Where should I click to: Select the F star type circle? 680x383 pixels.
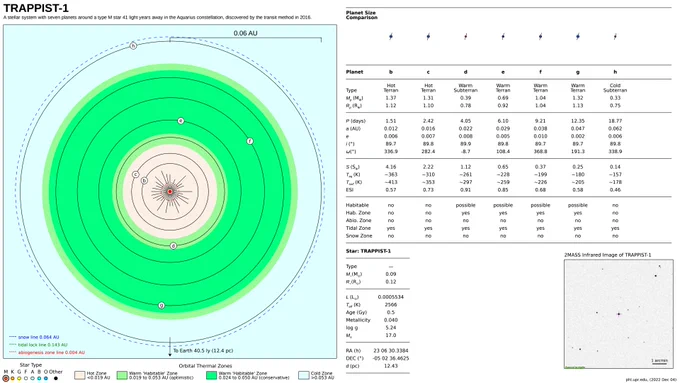pos(26,378)
